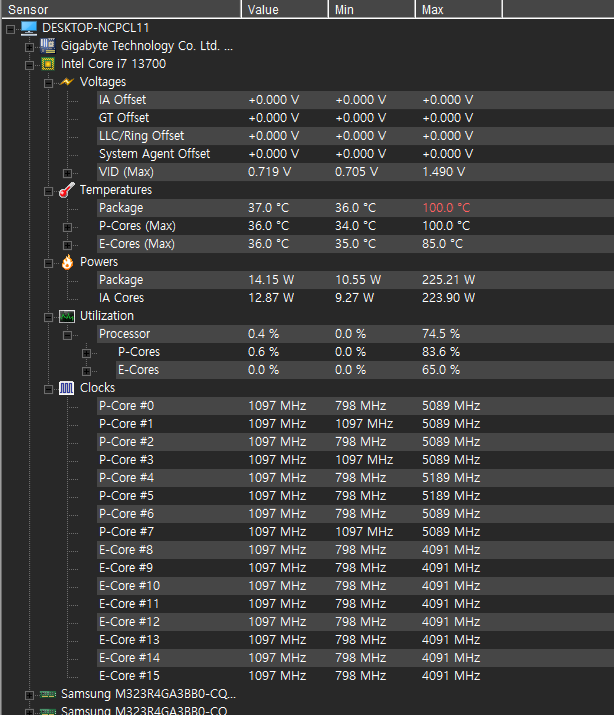Viewport: 614px width, 715px height.
Task: Click the 9.27 W IA Cores min value
Action: (x=354, y=298)
